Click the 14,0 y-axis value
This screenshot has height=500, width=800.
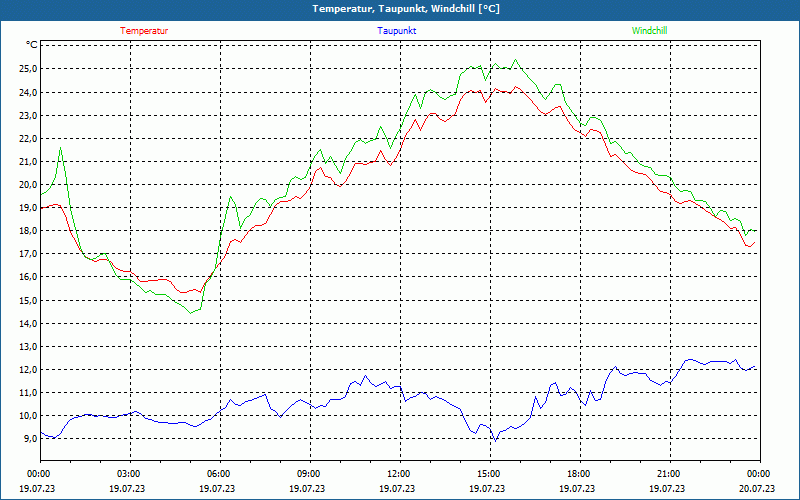(x=29, y=323)
